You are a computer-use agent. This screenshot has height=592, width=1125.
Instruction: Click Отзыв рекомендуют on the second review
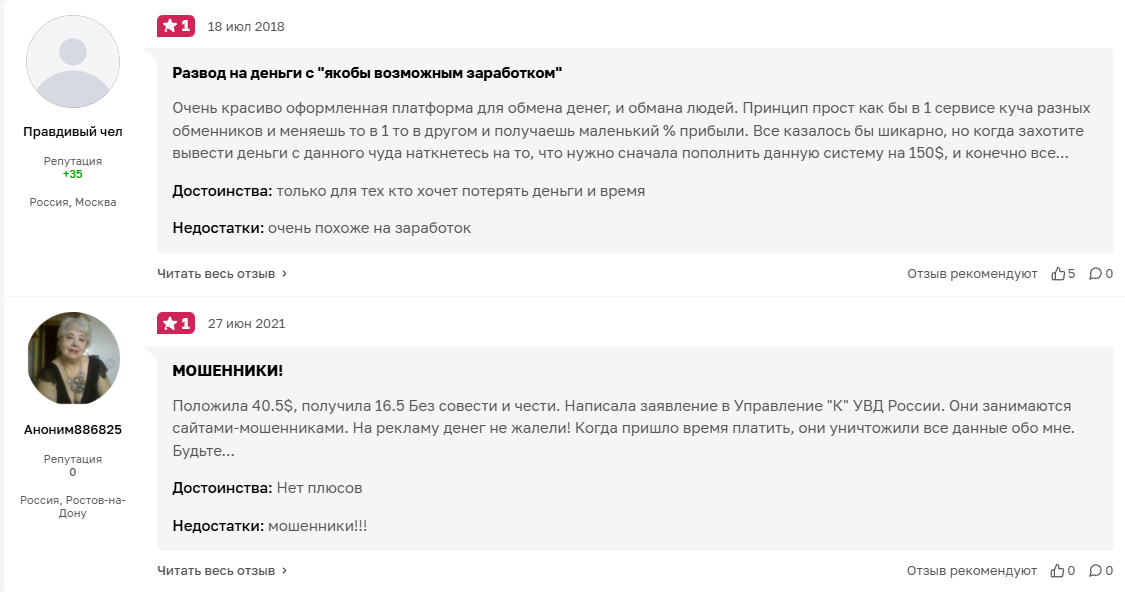(972, 571)
